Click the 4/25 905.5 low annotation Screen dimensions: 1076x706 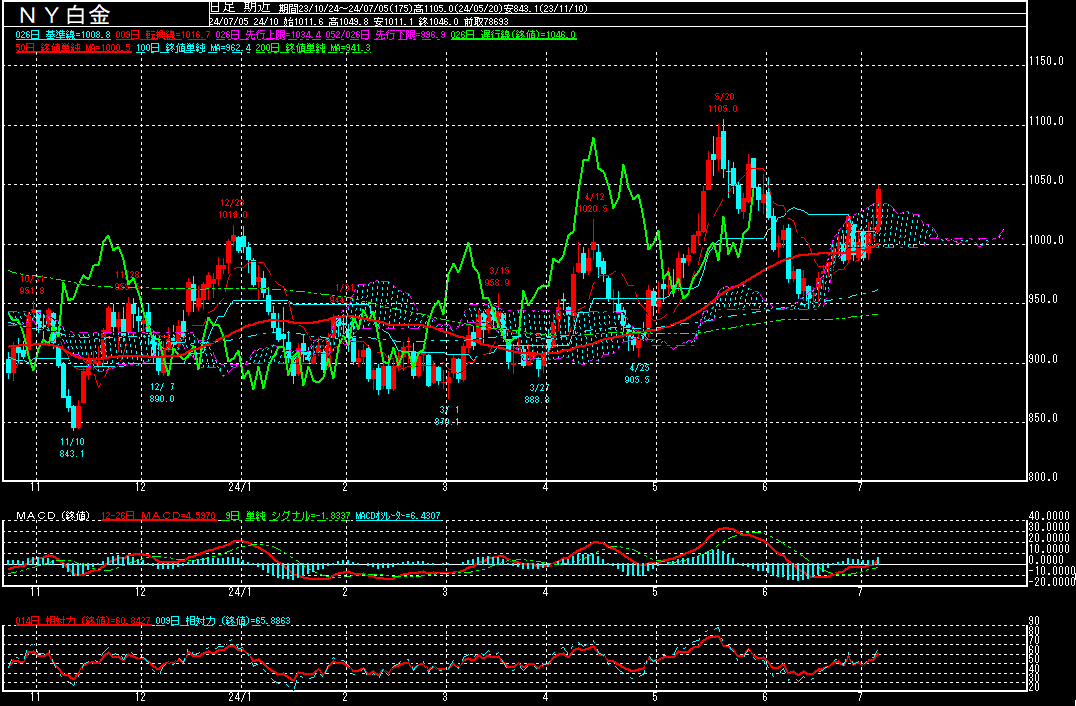click(x=637, y=374)
